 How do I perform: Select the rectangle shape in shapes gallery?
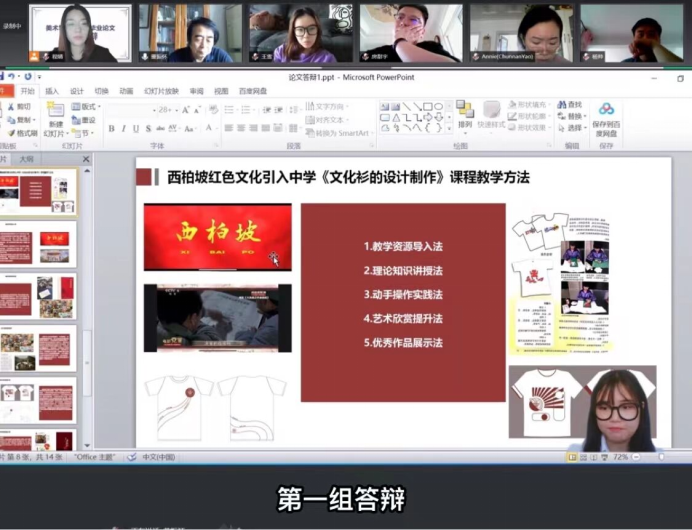(428, 107)
